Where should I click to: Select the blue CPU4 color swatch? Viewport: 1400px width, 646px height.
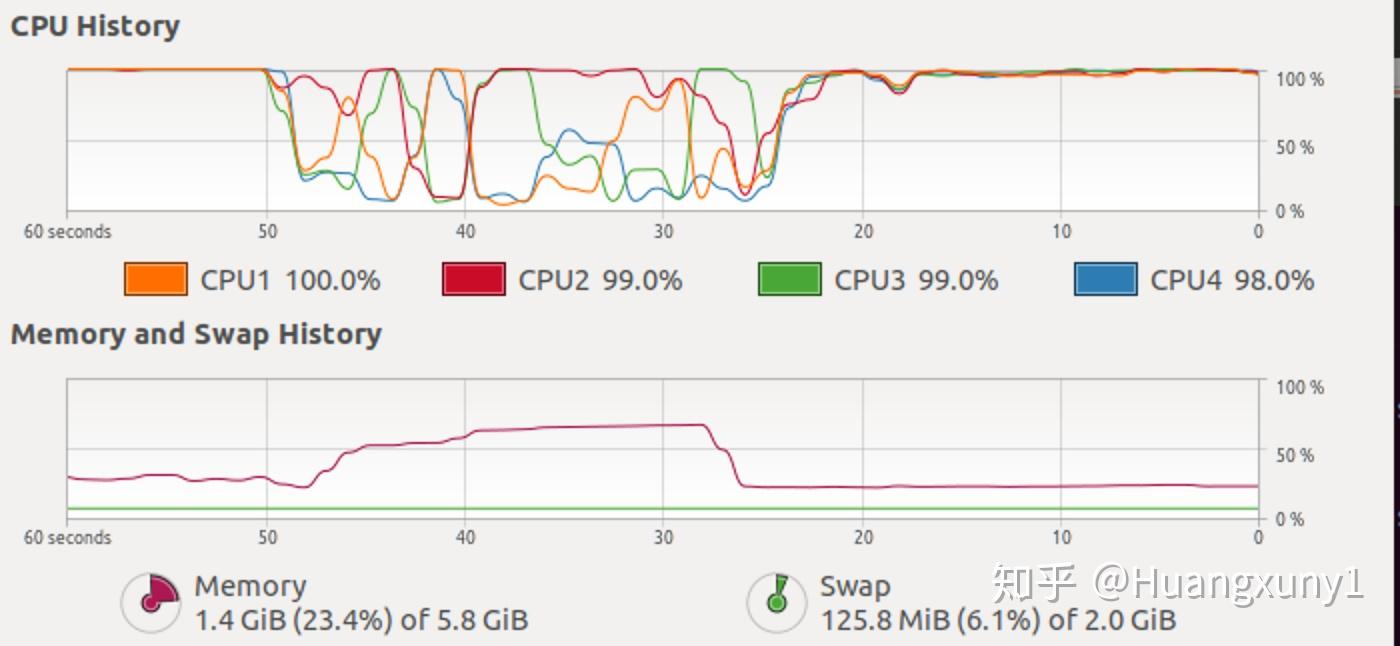click(x=1106, y=279)
